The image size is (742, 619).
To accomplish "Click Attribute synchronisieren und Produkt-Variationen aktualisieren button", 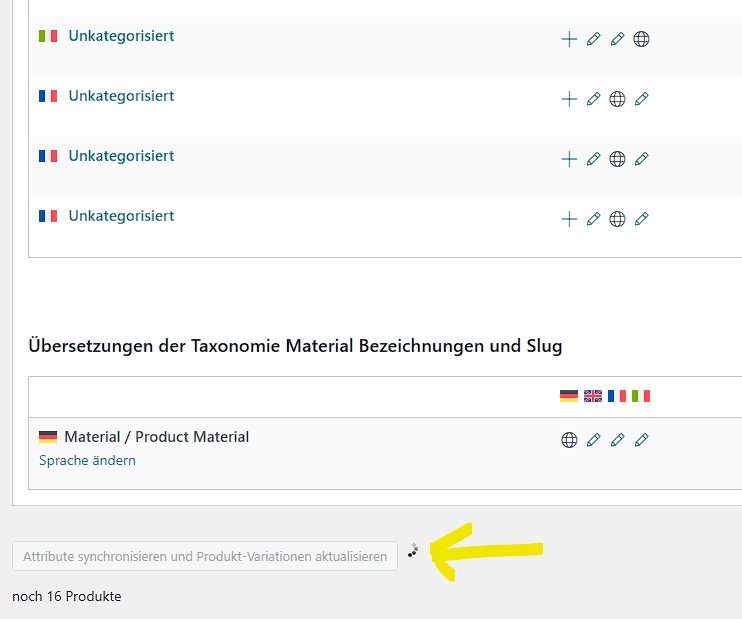I will tap(205, 556).
